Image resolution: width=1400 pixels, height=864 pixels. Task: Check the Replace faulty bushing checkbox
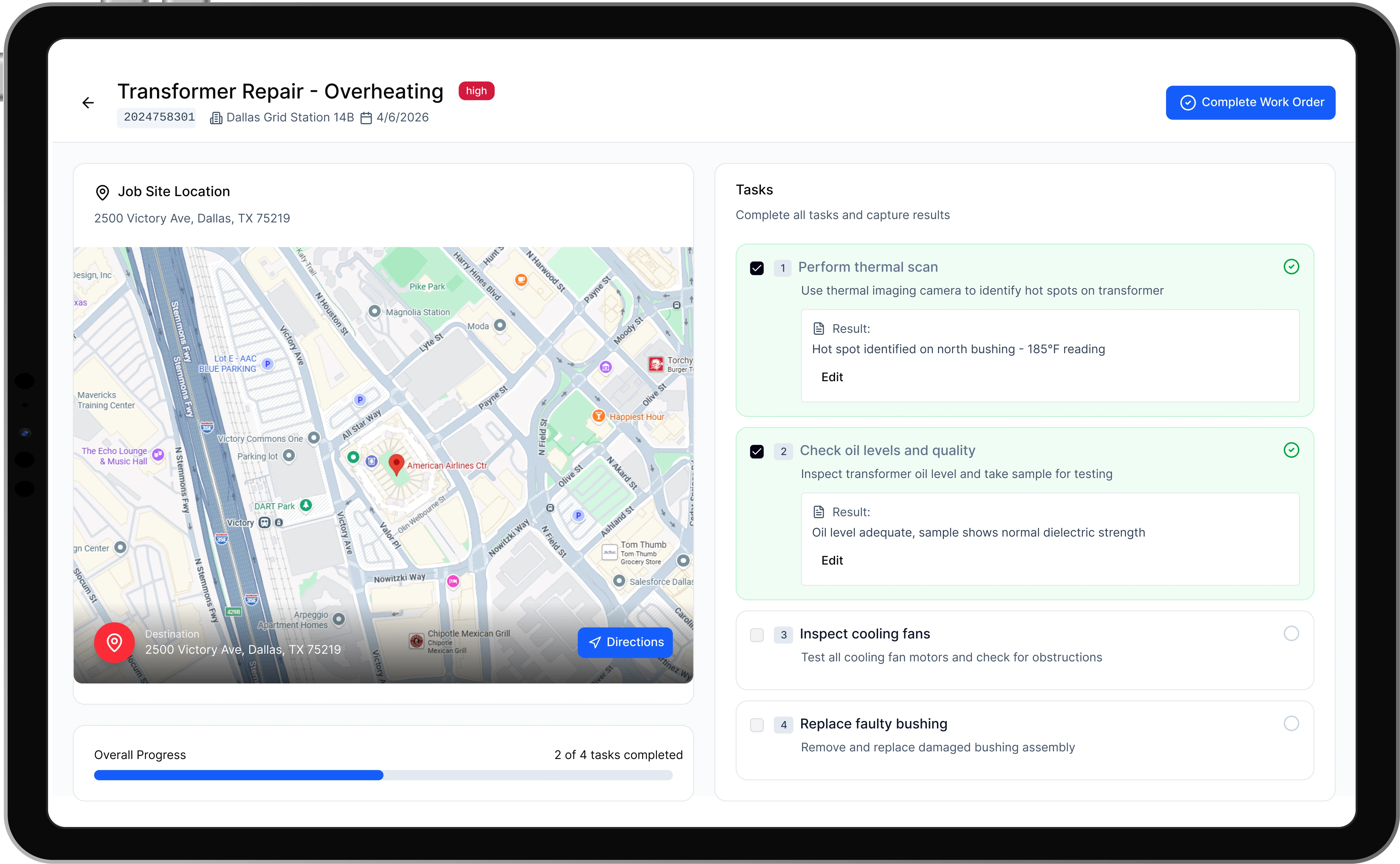(756, 725)
